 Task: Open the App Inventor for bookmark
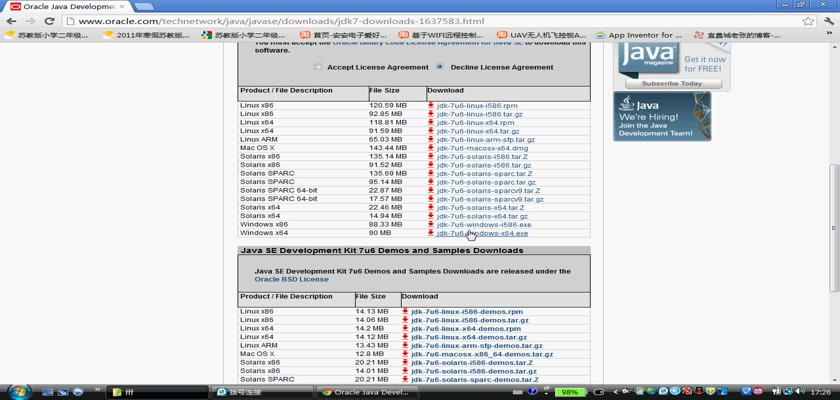[x=639, y=35]
